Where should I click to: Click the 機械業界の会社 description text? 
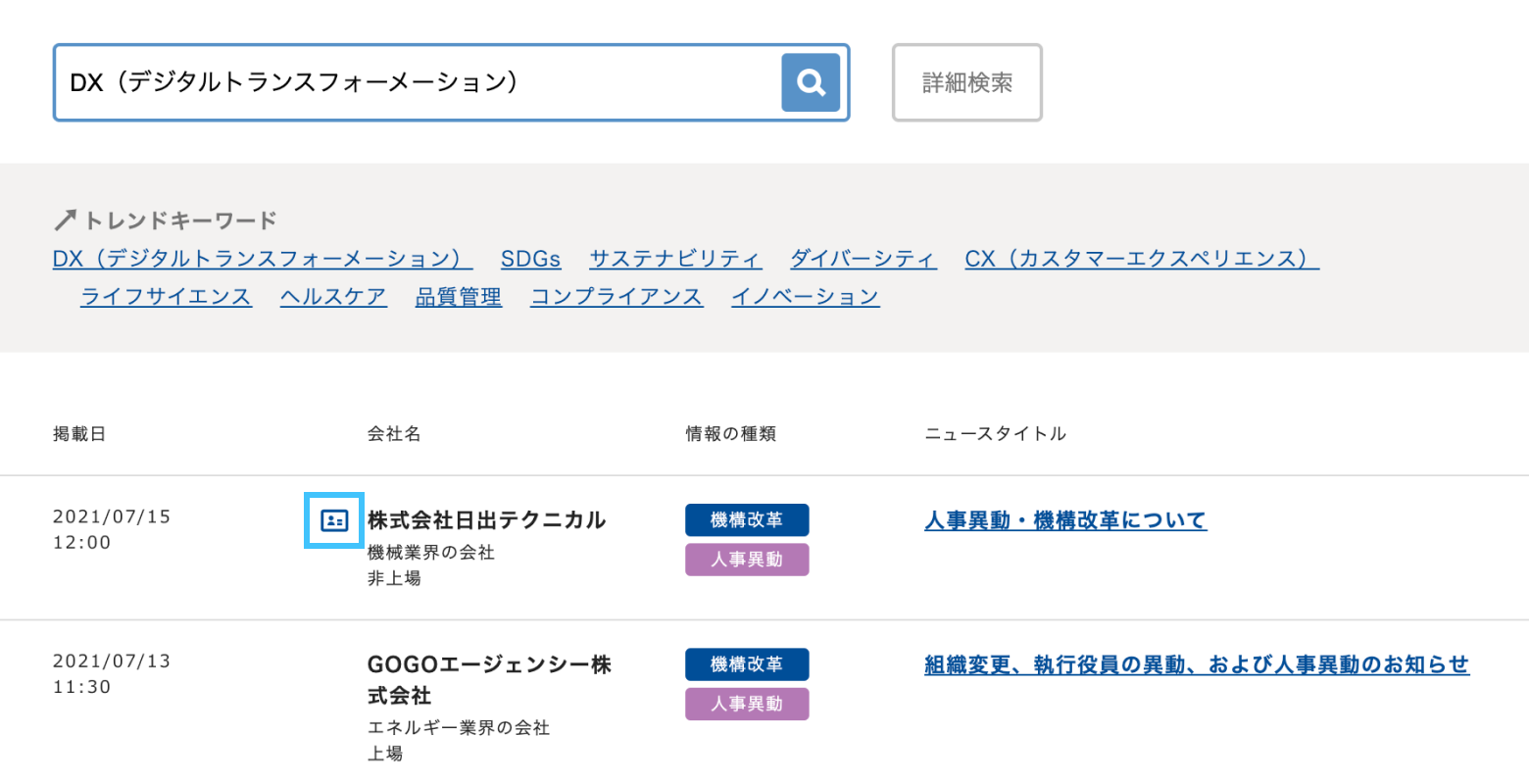click(431, 553)
